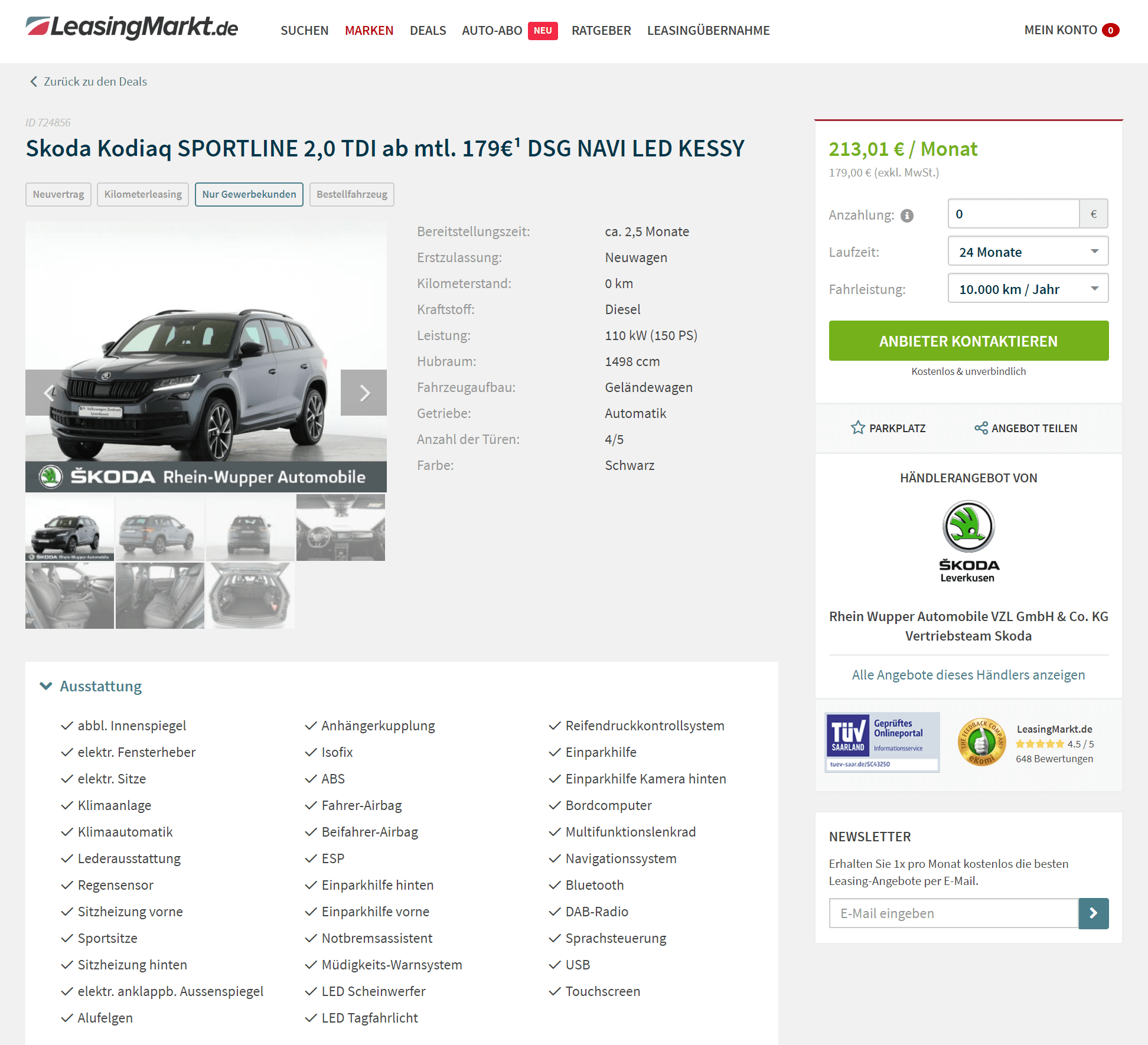Select the rear-view car thumbnail
Viewport: 1148px width, 1045px height.
(x=250, y=527)
